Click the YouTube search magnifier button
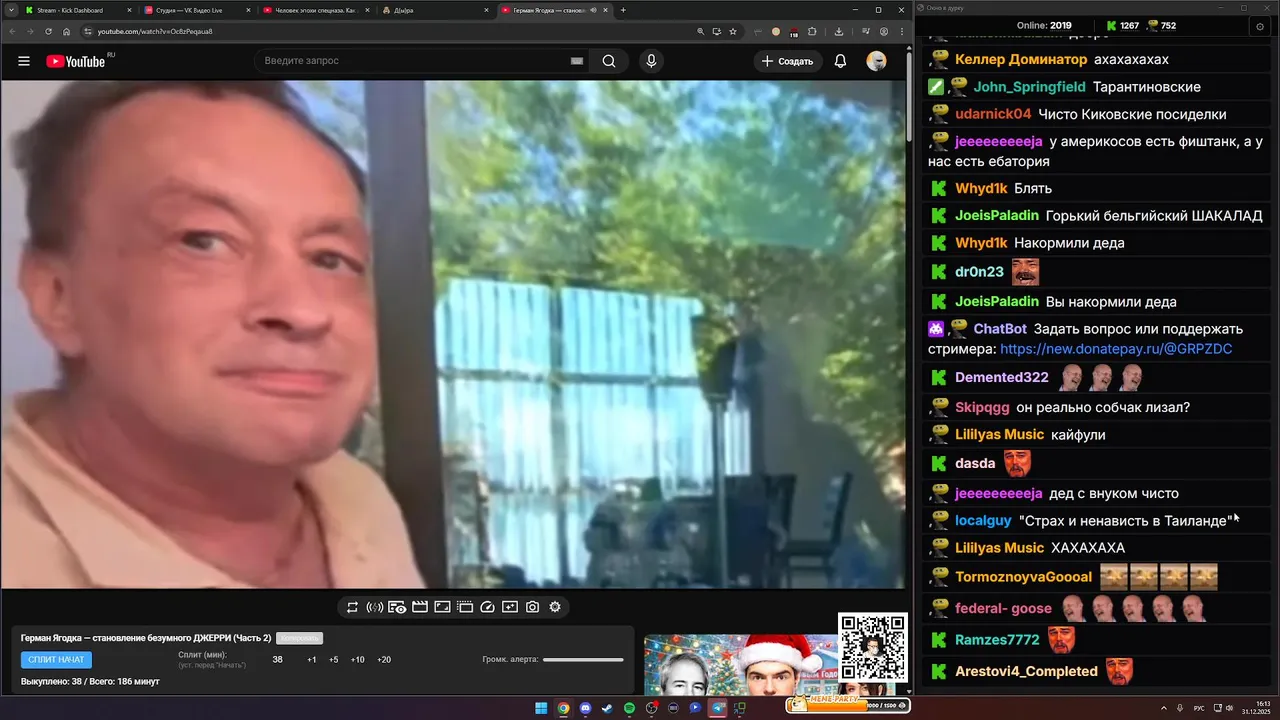 click(609, 61)
